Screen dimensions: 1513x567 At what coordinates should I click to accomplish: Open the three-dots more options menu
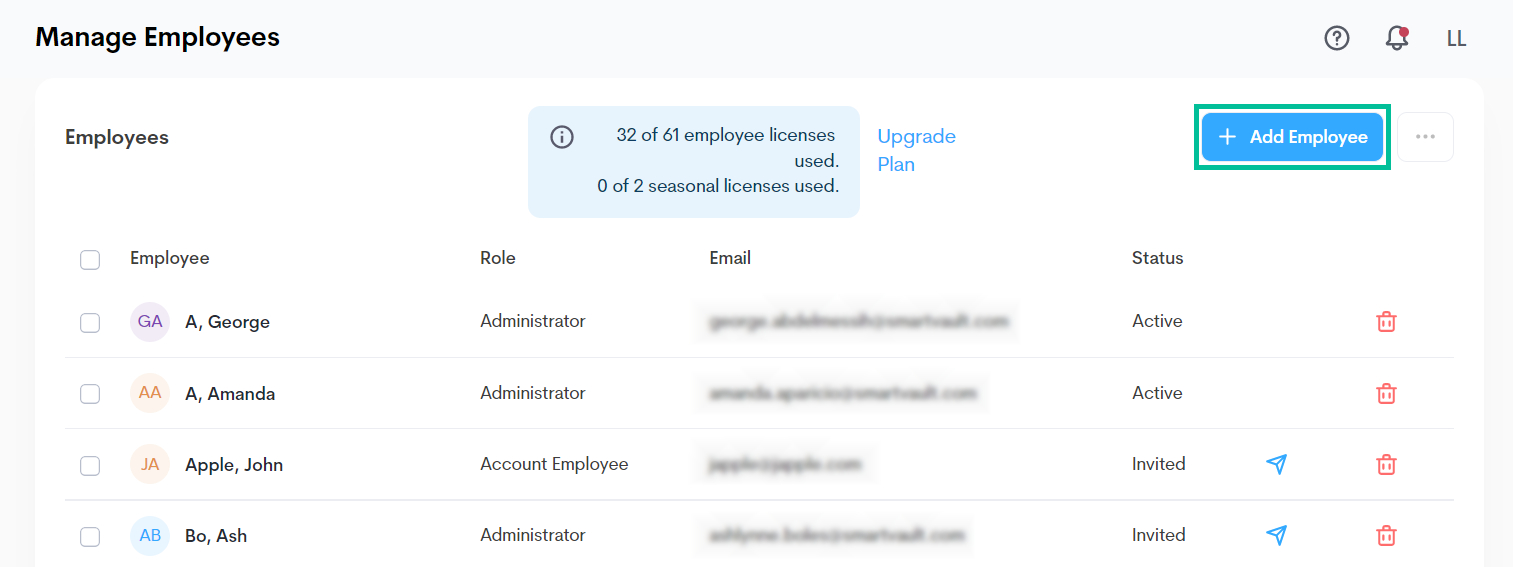click(1425, 137)
